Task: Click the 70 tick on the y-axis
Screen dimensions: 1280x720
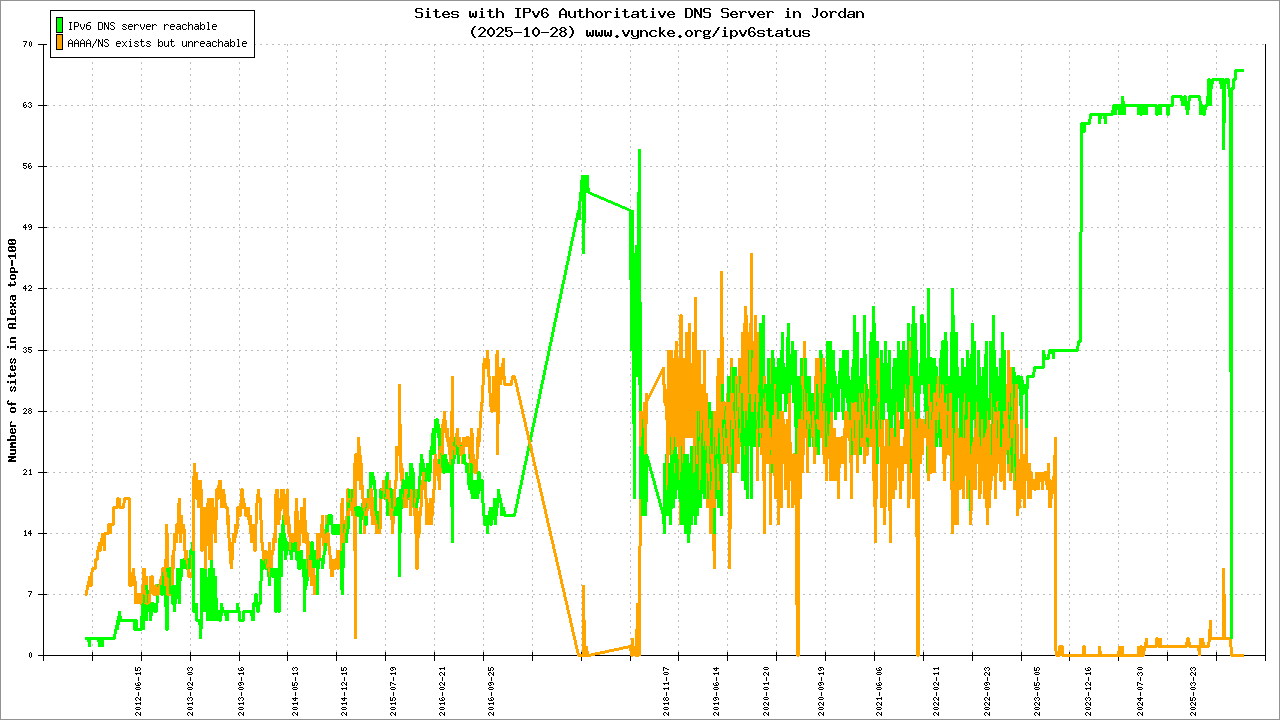Action: (27, 45)
